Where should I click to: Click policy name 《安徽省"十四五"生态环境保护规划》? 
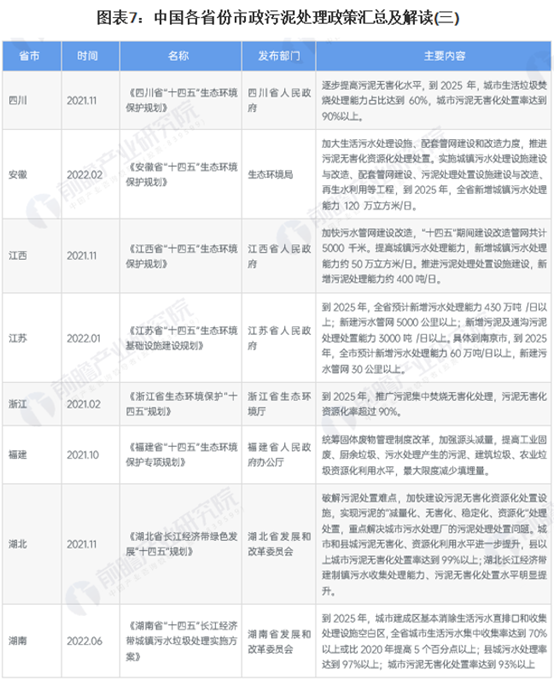[181, 175]
